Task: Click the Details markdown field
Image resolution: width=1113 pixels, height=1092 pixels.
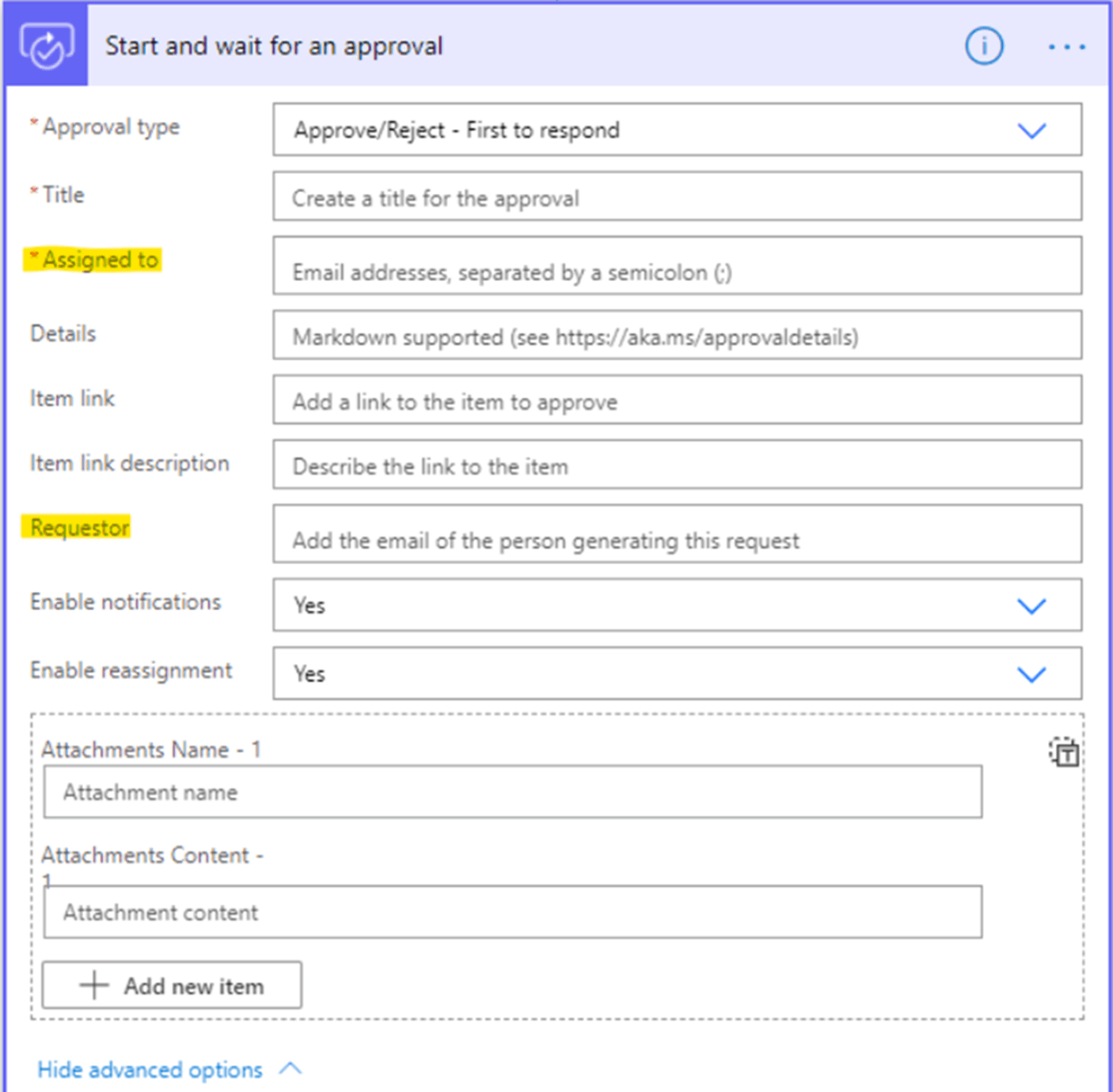Action: [677, 336]
